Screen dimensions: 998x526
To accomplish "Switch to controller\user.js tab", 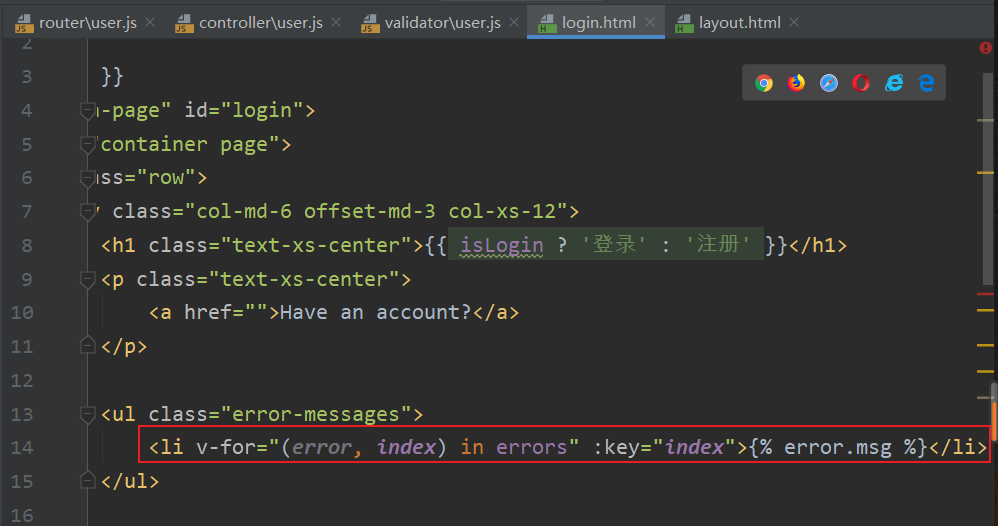I will point(260,23).
